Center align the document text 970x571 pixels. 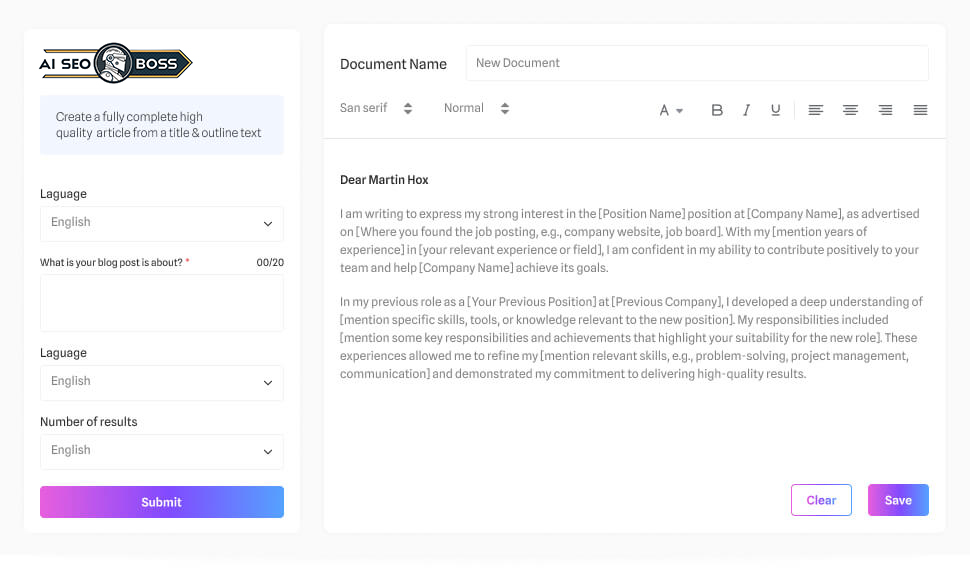click(x=850, y=110)
